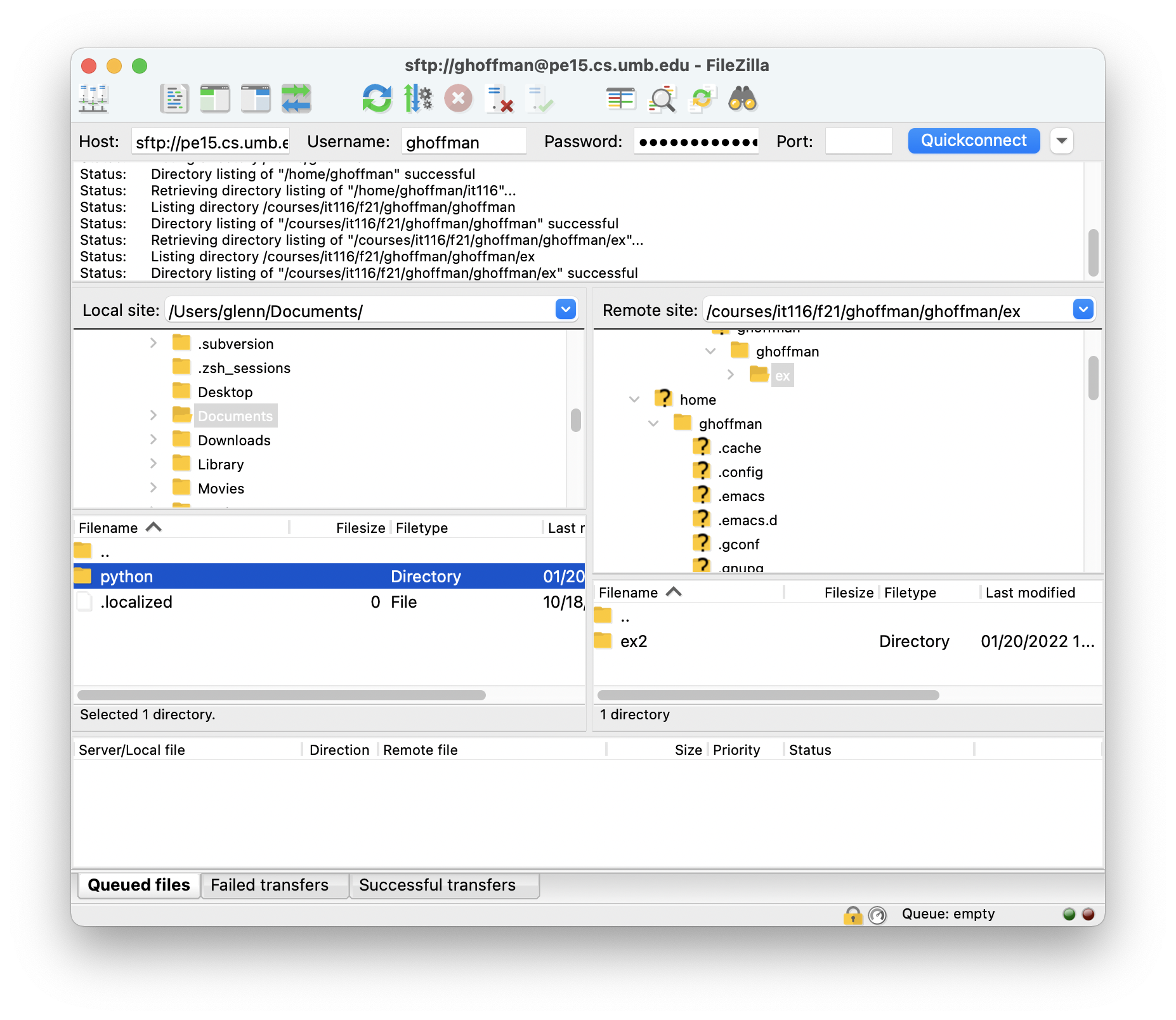
Task: Open recursive file search binoculars icon
Action: (743, 99)
